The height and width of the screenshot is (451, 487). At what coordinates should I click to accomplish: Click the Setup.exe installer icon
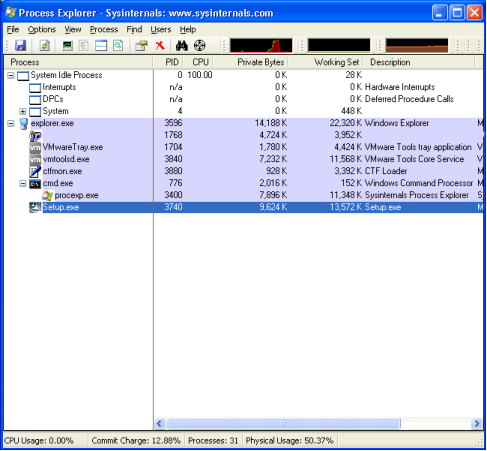tap(35, 207)
